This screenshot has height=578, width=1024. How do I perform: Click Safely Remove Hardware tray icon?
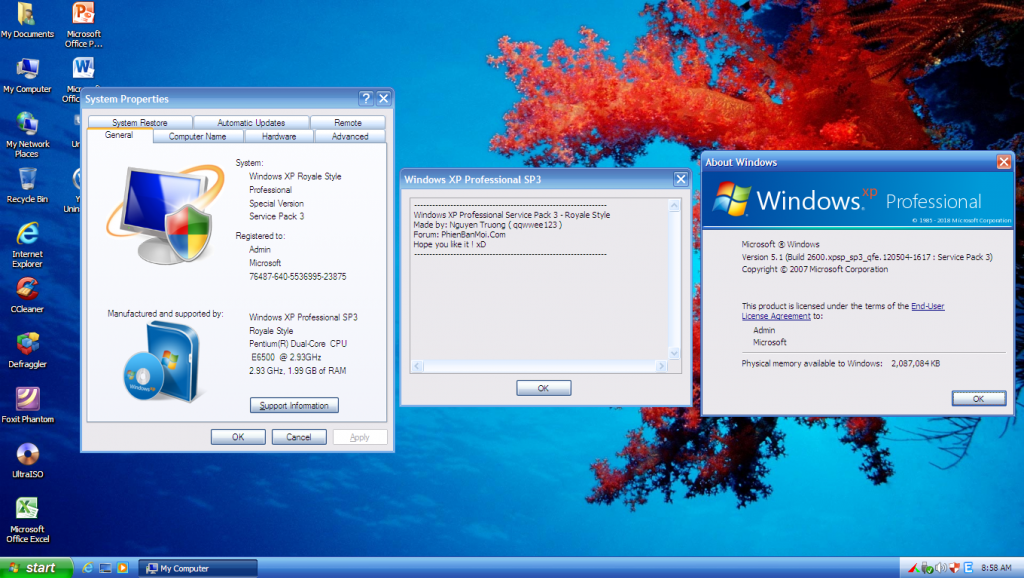(927, 568)
